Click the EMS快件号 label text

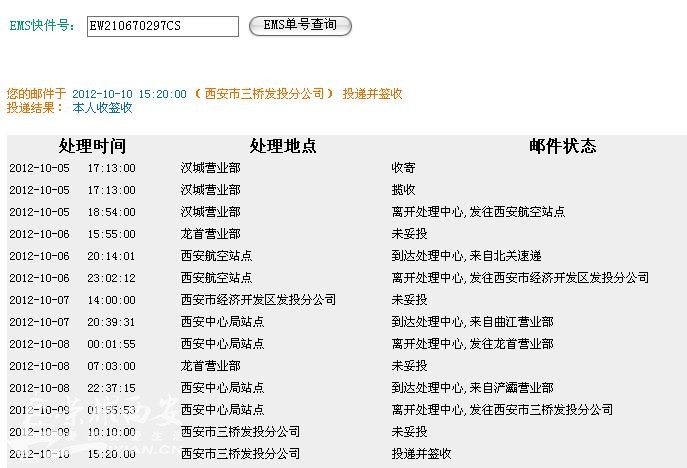pos(42,26)
